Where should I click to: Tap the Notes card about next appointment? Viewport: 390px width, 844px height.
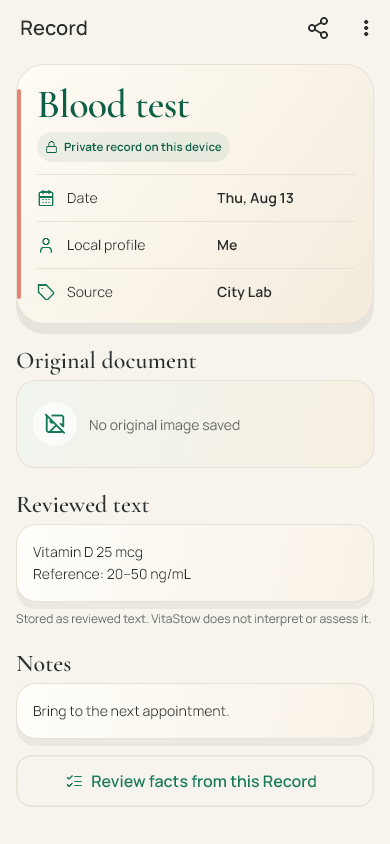pos(195,711)
